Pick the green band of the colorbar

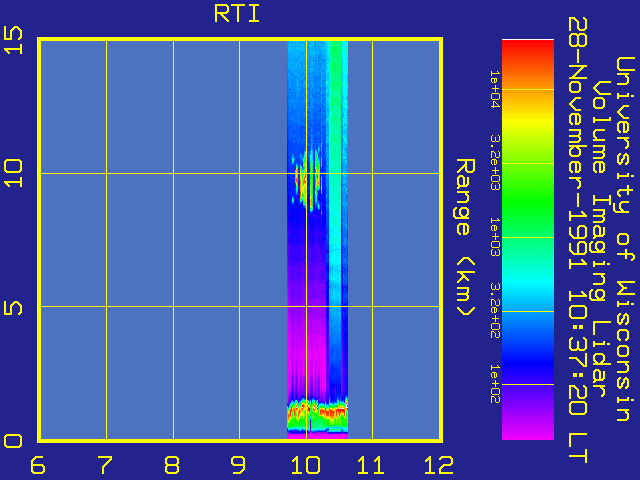click(x=528, y=200)
